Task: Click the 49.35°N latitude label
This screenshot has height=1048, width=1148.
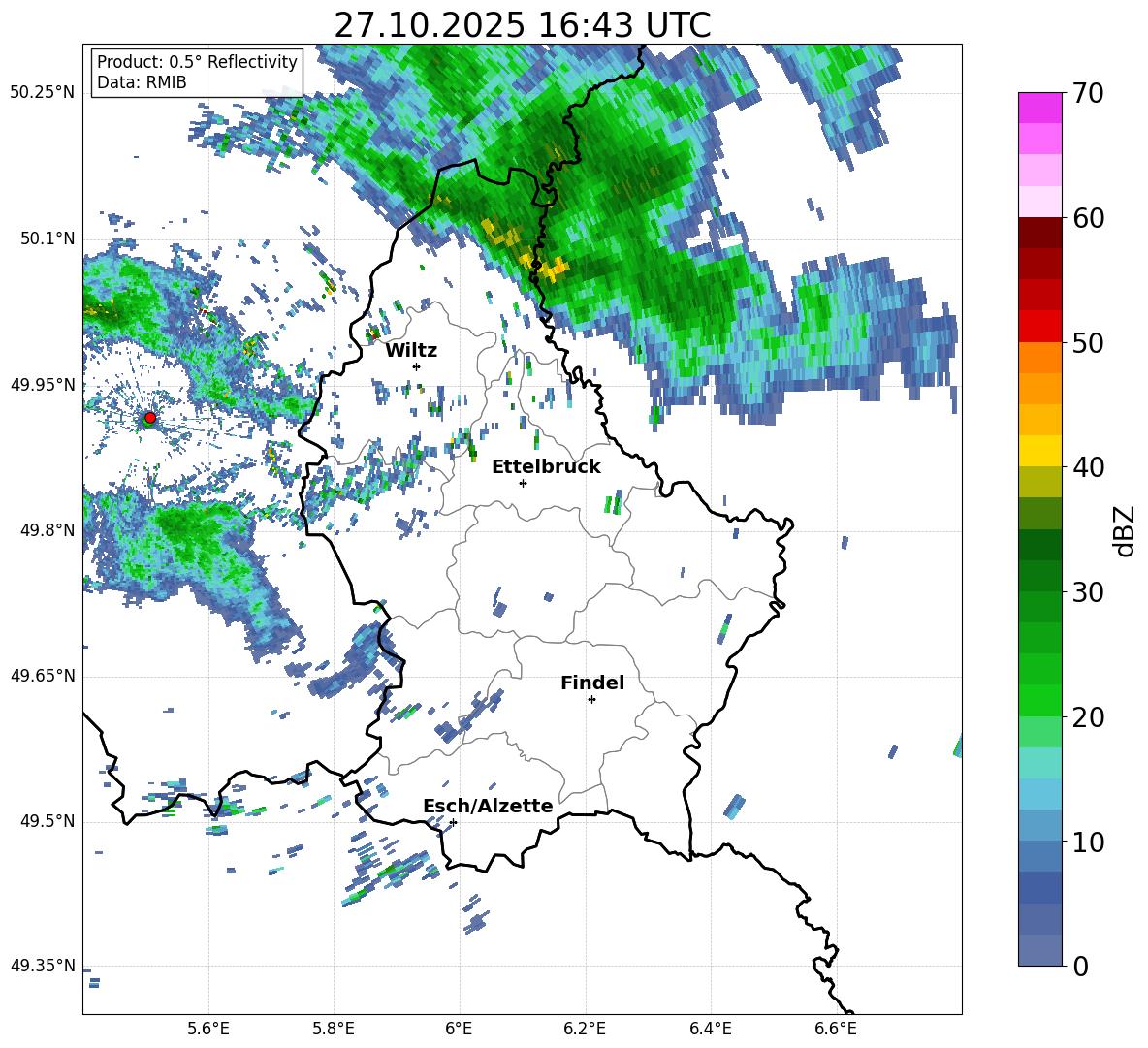Action: tap(43, 966)
